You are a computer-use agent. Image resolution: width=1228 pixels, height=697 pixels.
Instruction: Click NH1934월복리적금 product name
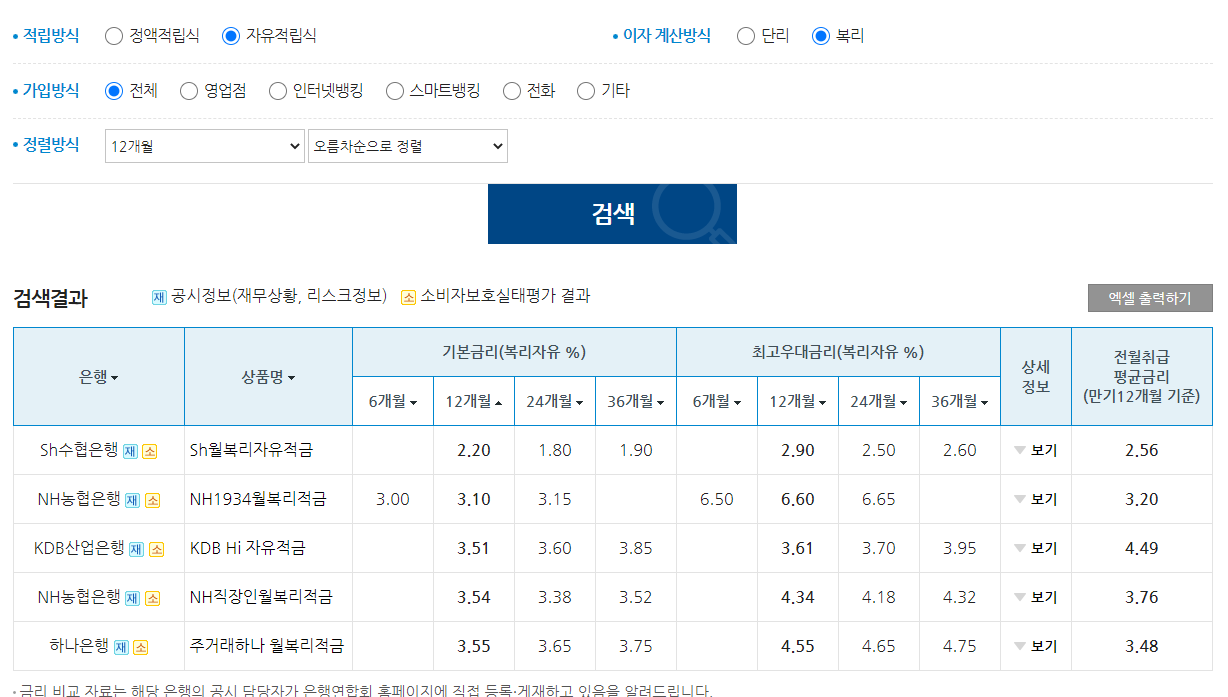pos(258,500)
